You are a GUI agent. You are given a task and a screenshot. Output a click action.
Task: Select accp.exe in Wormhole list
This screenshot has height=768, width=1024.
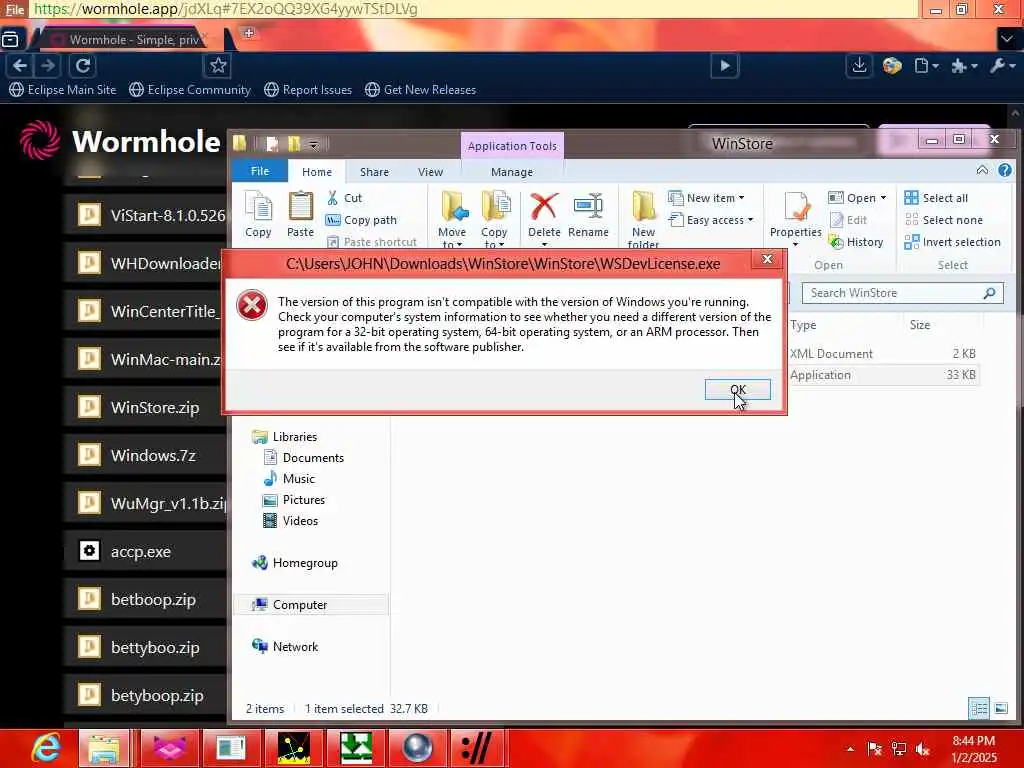point(146,551)
